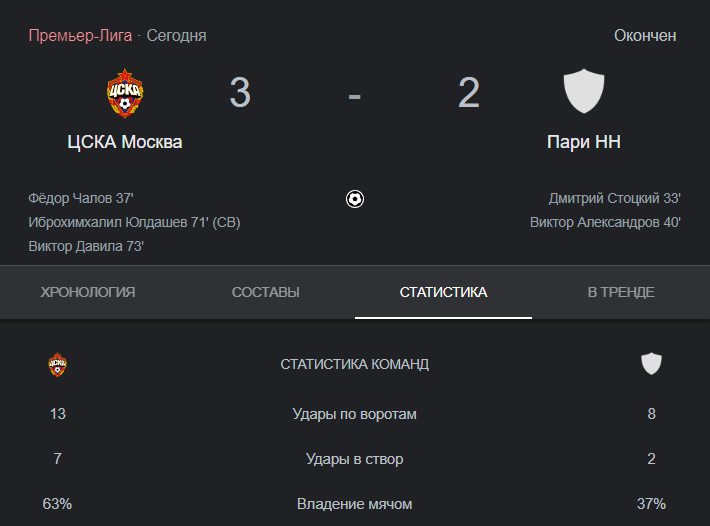The image size is (710, 526).
Task: Click goal scorer Виктор Александров 40'
Action: coord(605,222)
